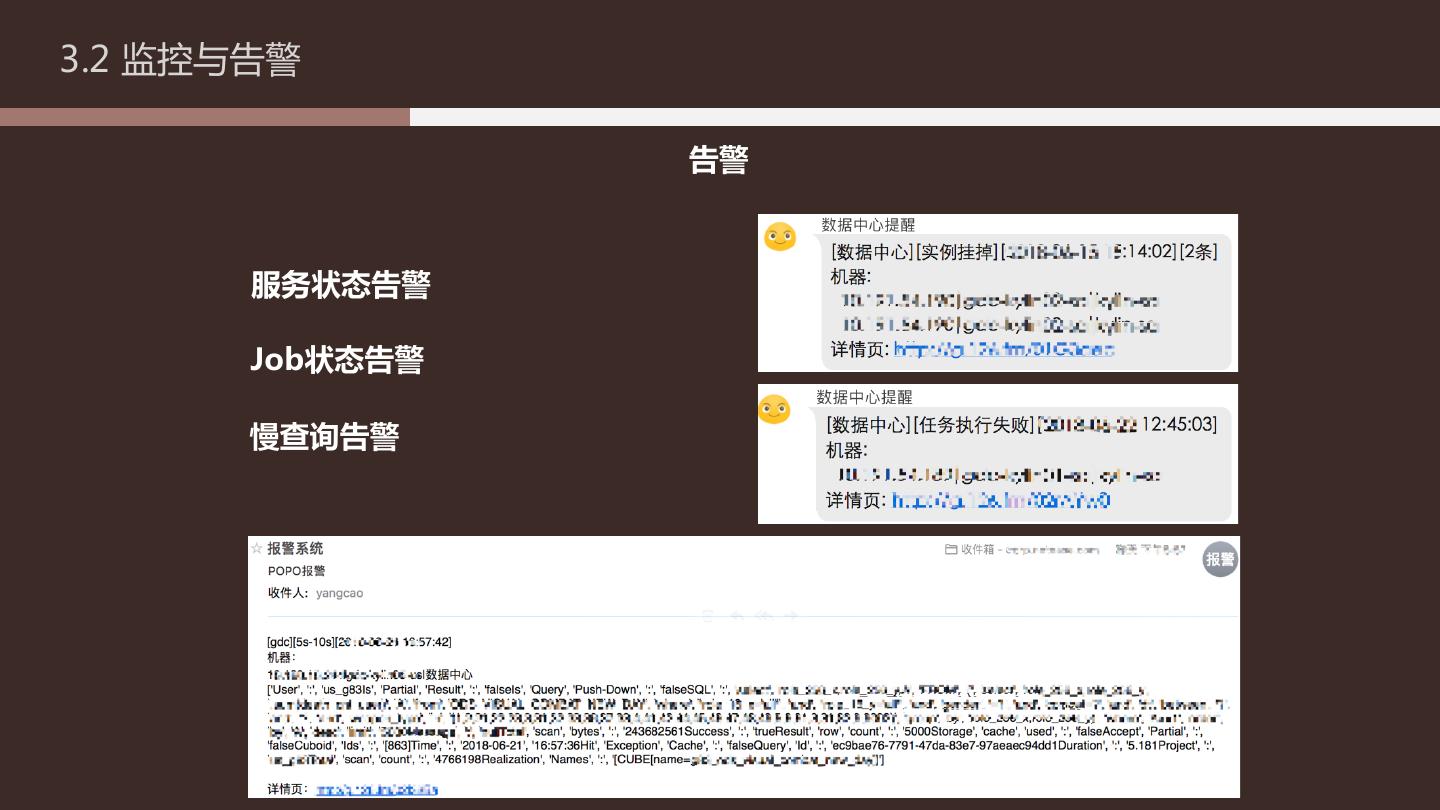Click the recipient name yangcao

[x=339, y=593]
